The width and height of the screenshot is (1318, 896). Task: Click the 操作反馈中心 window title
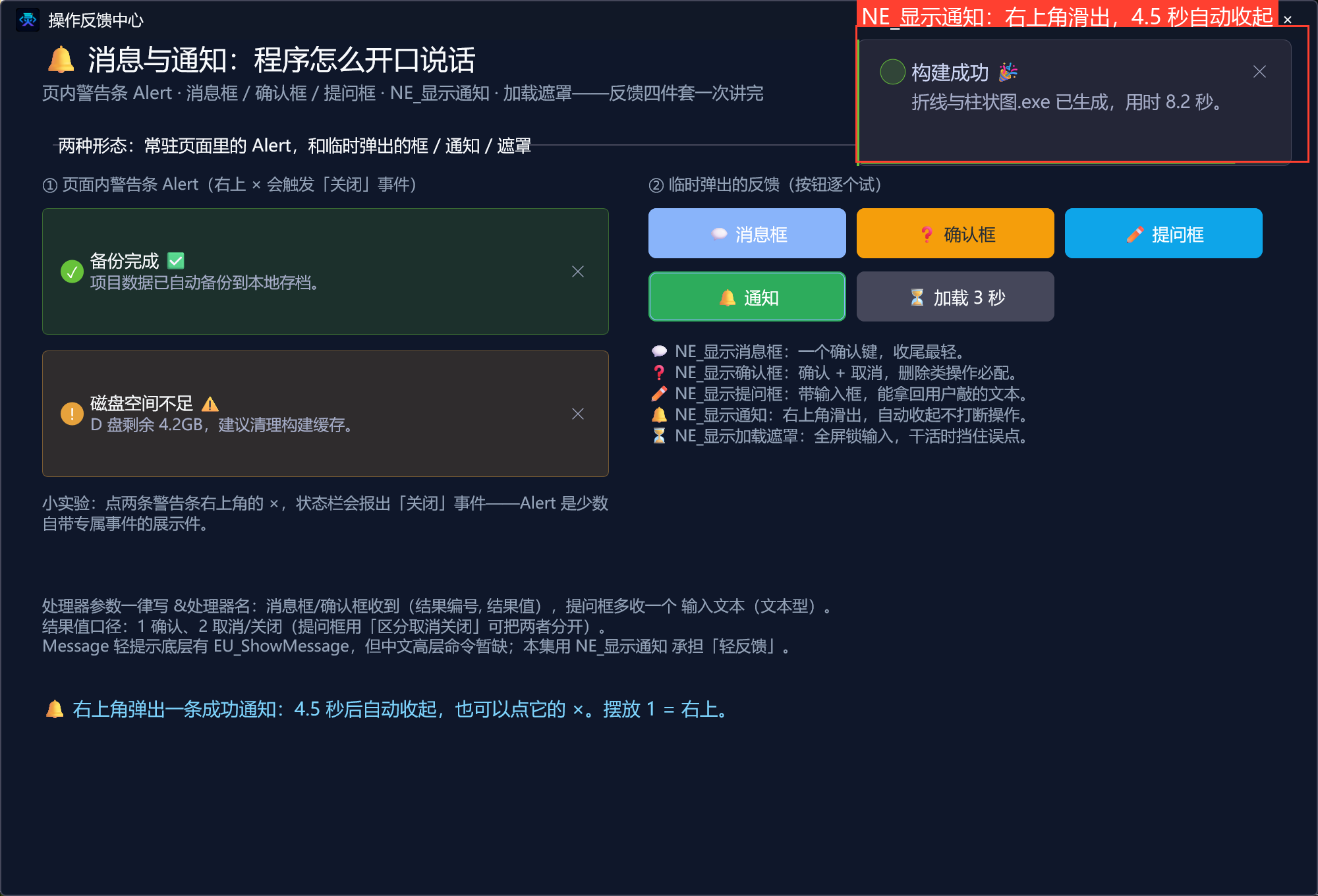pyautogui.click(x=96, y=20)
